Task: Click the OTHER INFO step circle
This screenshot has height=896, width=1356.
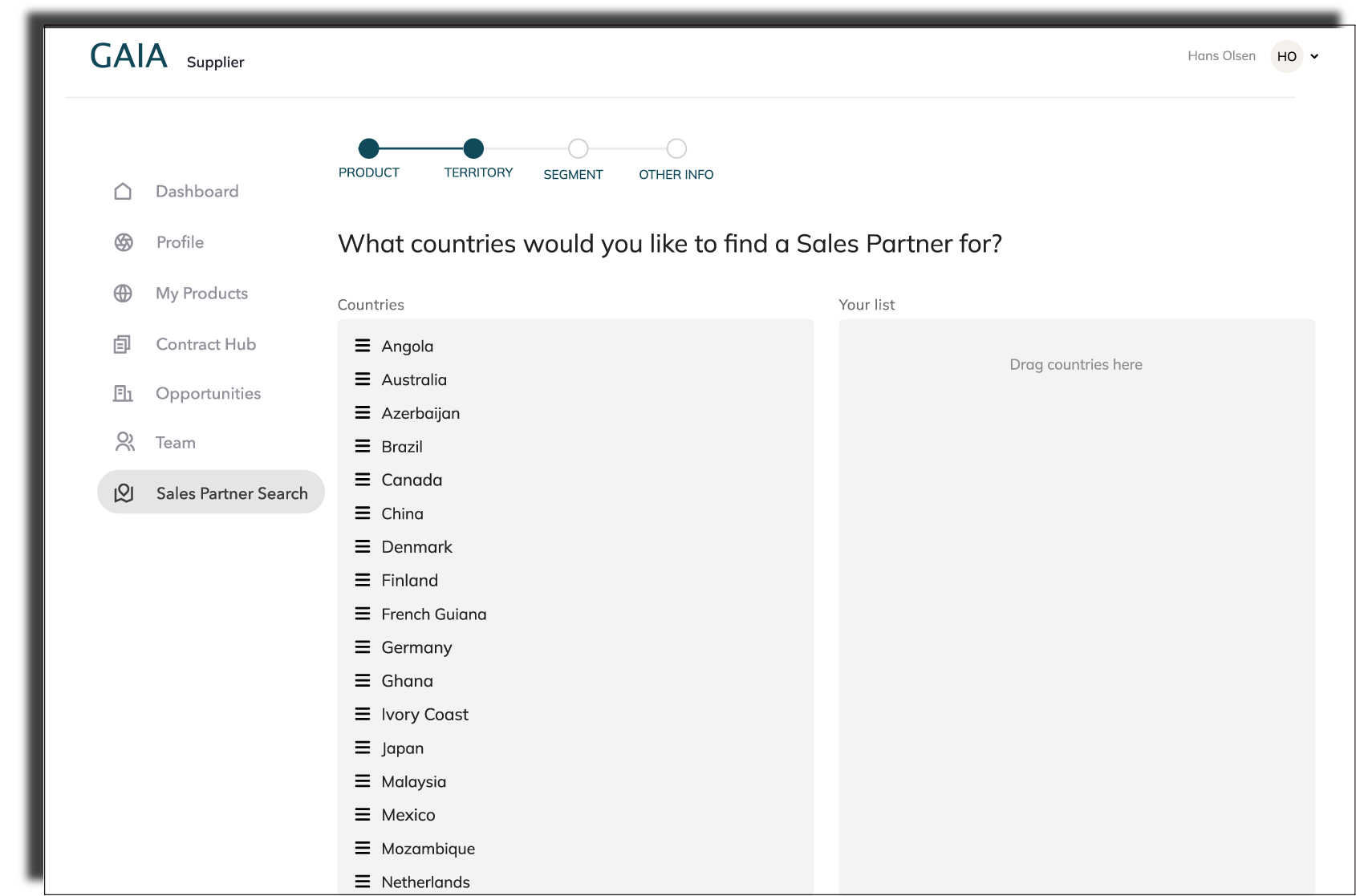Action: tap(676, 148)
